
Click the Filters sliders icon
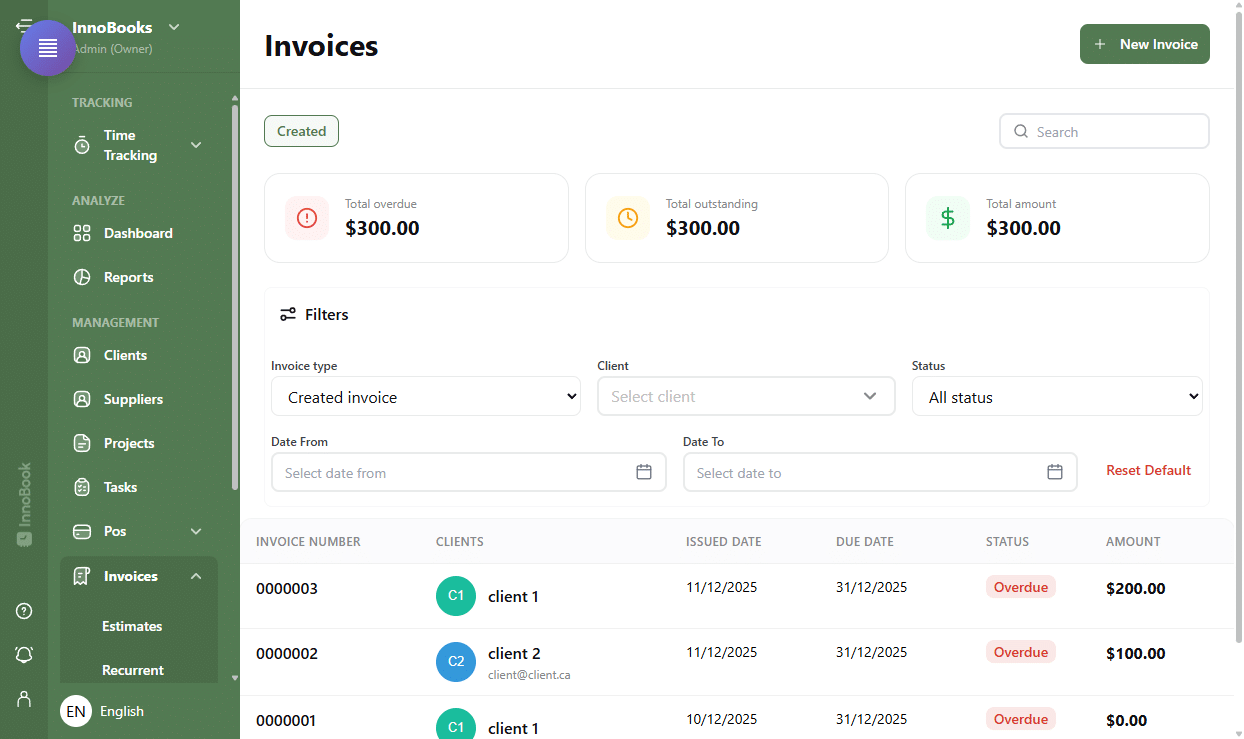(x=288, y=314)
